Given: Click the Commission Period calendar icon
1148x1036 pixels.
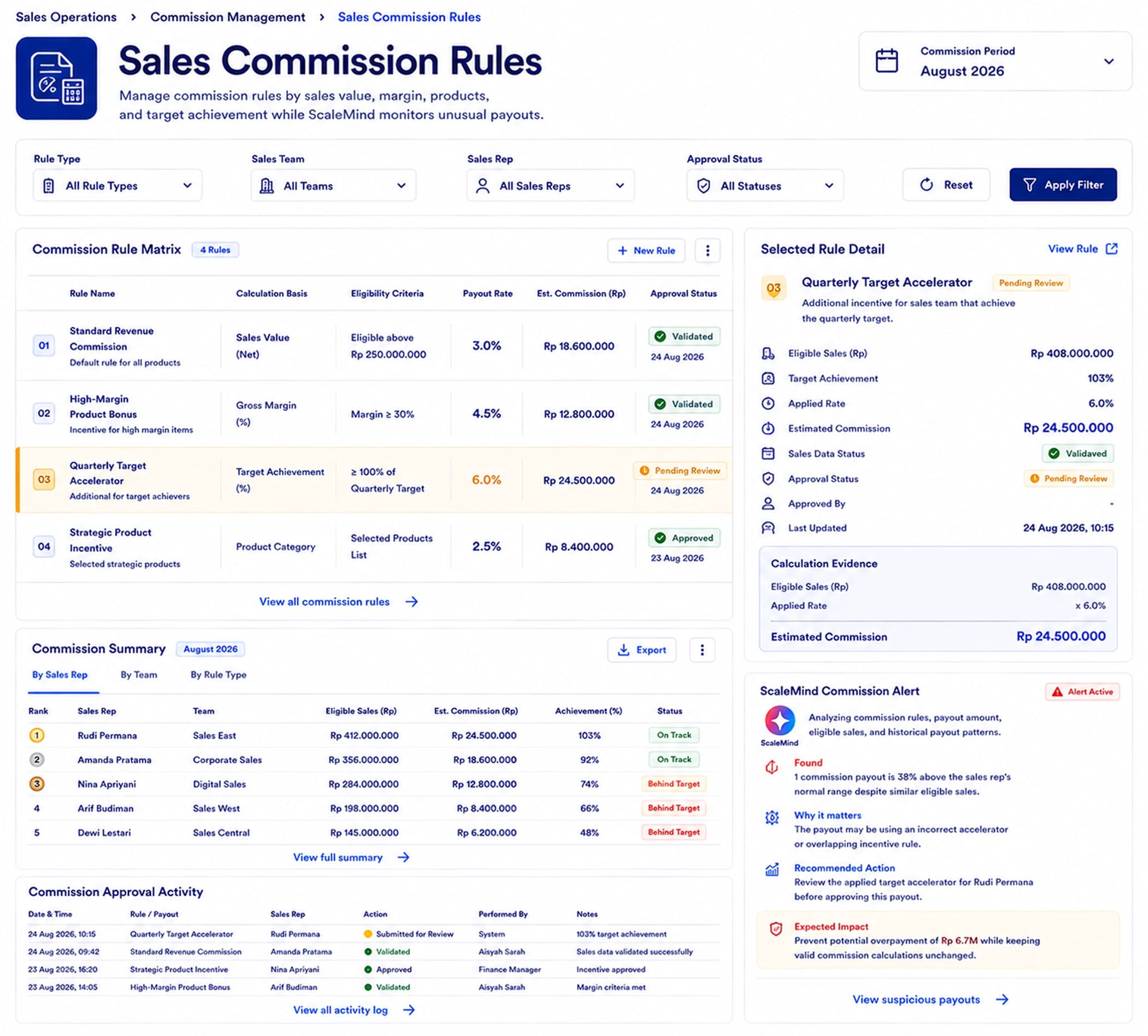Looking at the screenshot, I should 887,60.
